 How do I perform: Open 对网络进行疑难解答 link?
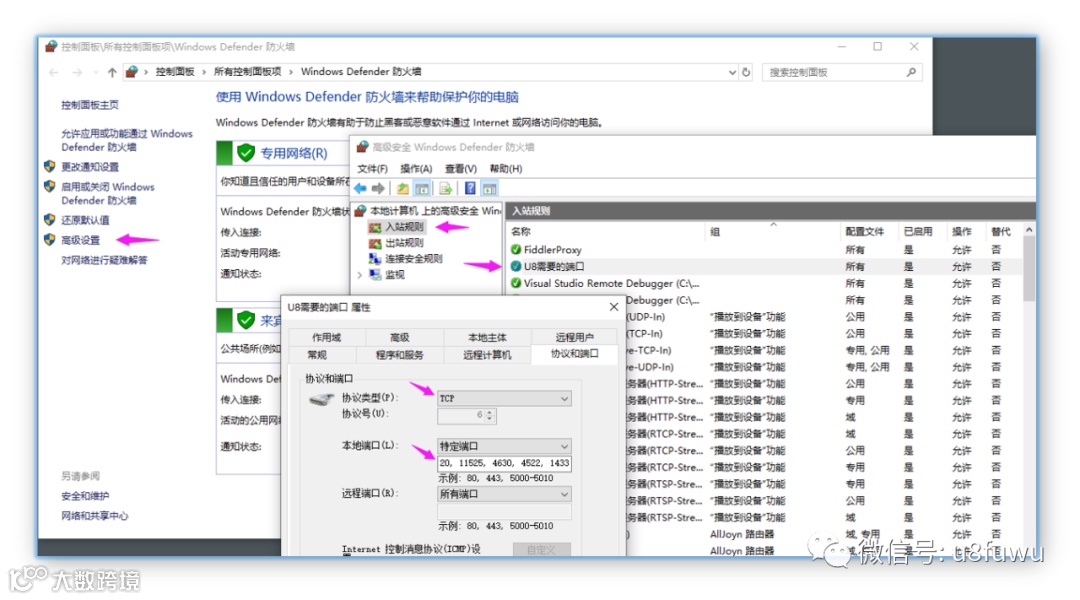[x=104, y=260]
